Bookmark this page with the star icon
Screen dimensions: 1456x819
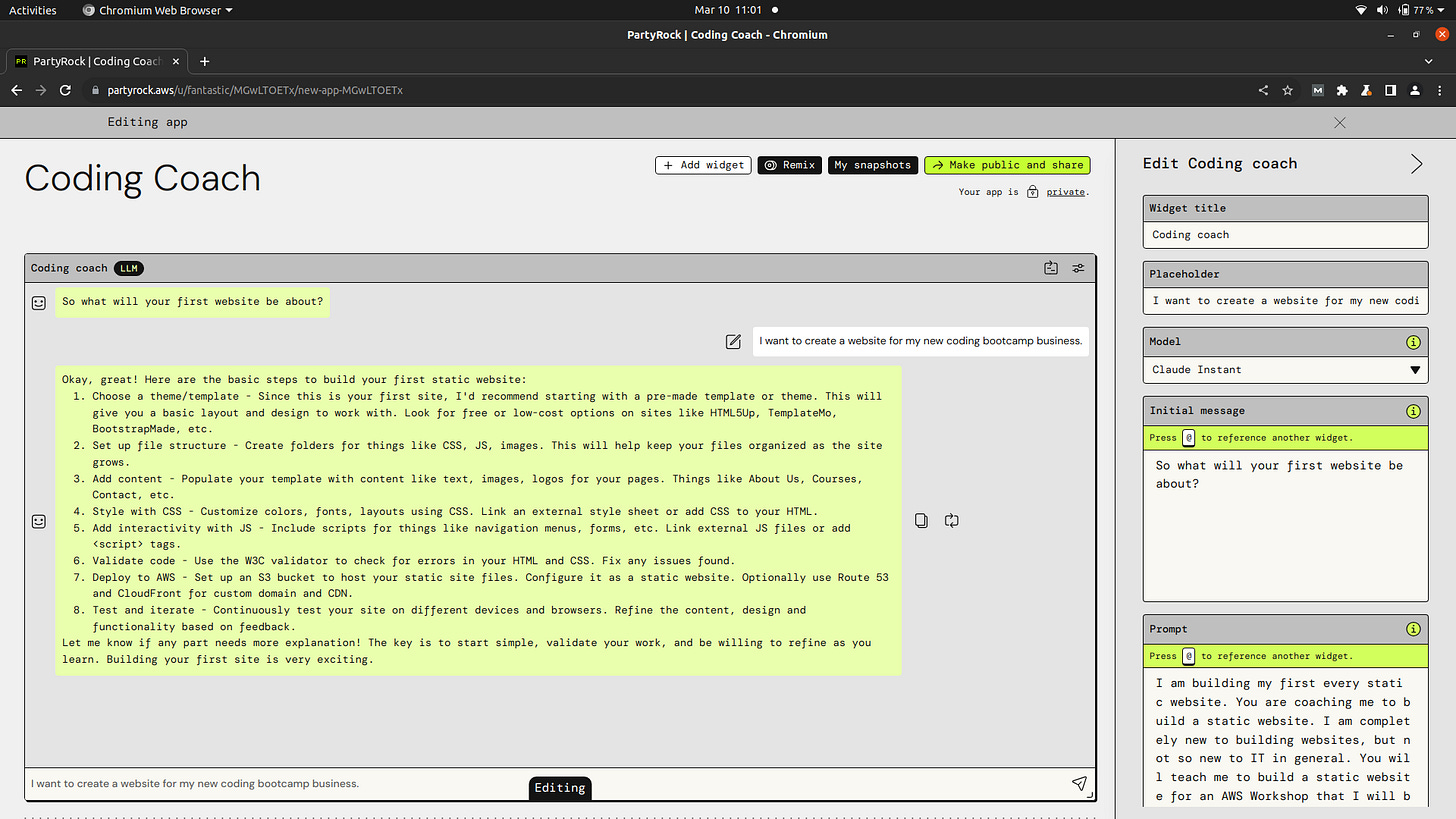[x=1287, y=90]
